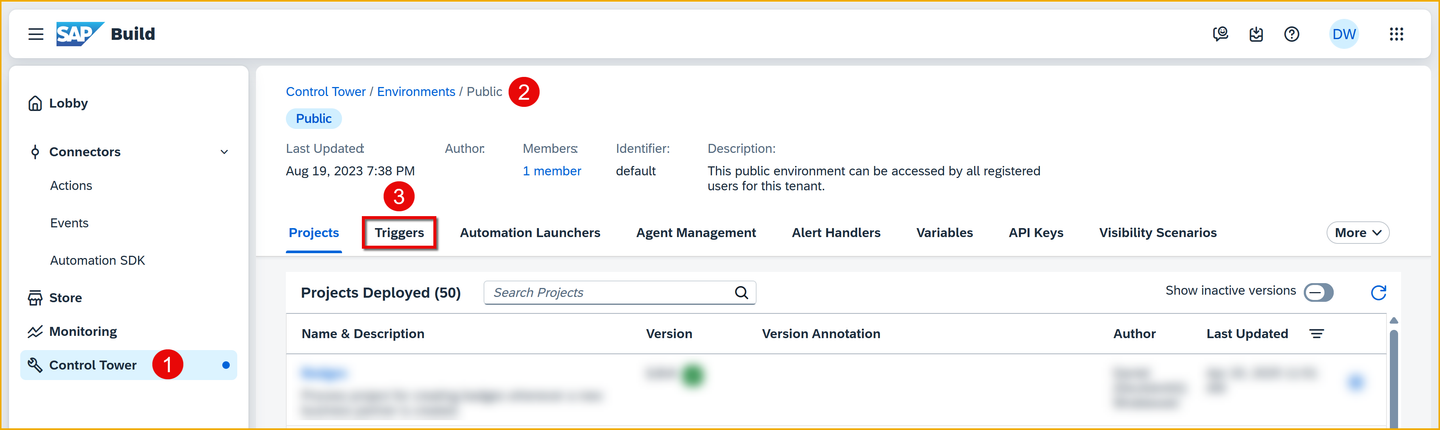Click the search magnifier icon

coord(741,293)
